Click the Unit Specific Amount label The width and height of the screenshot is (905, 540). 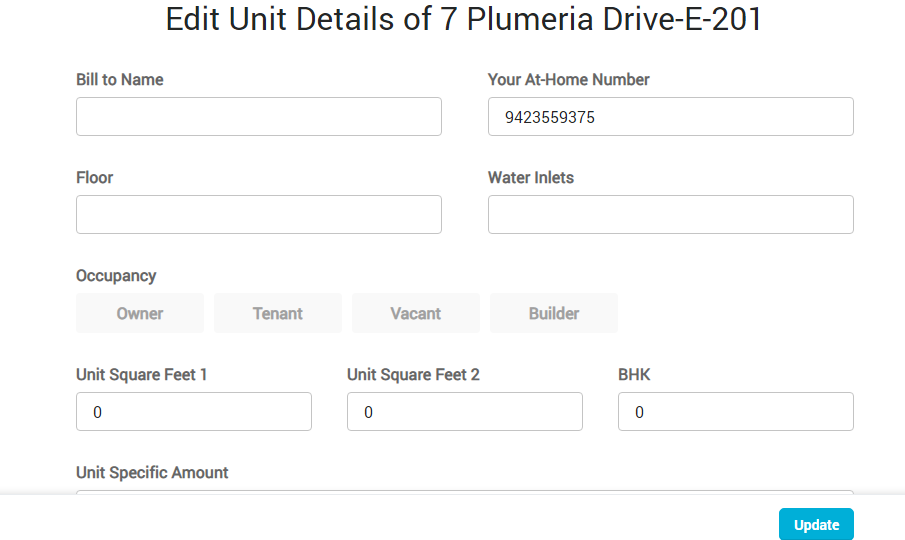point(152,472)
